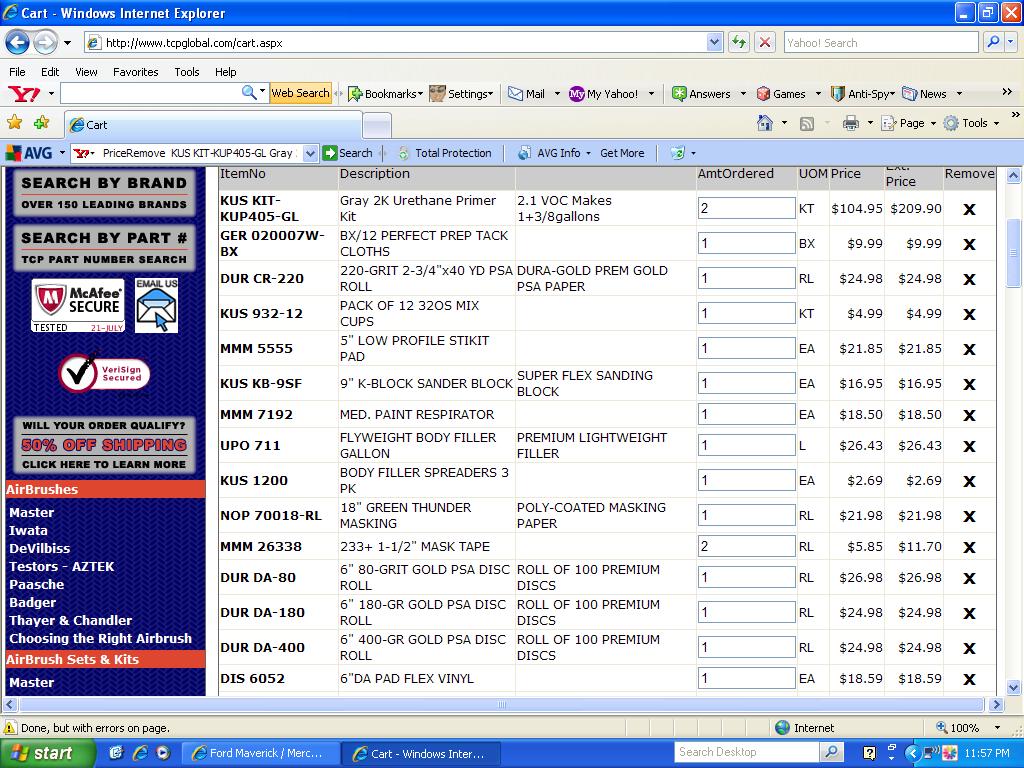
Task: Click the Windows start button
Action: coord(47,753)
